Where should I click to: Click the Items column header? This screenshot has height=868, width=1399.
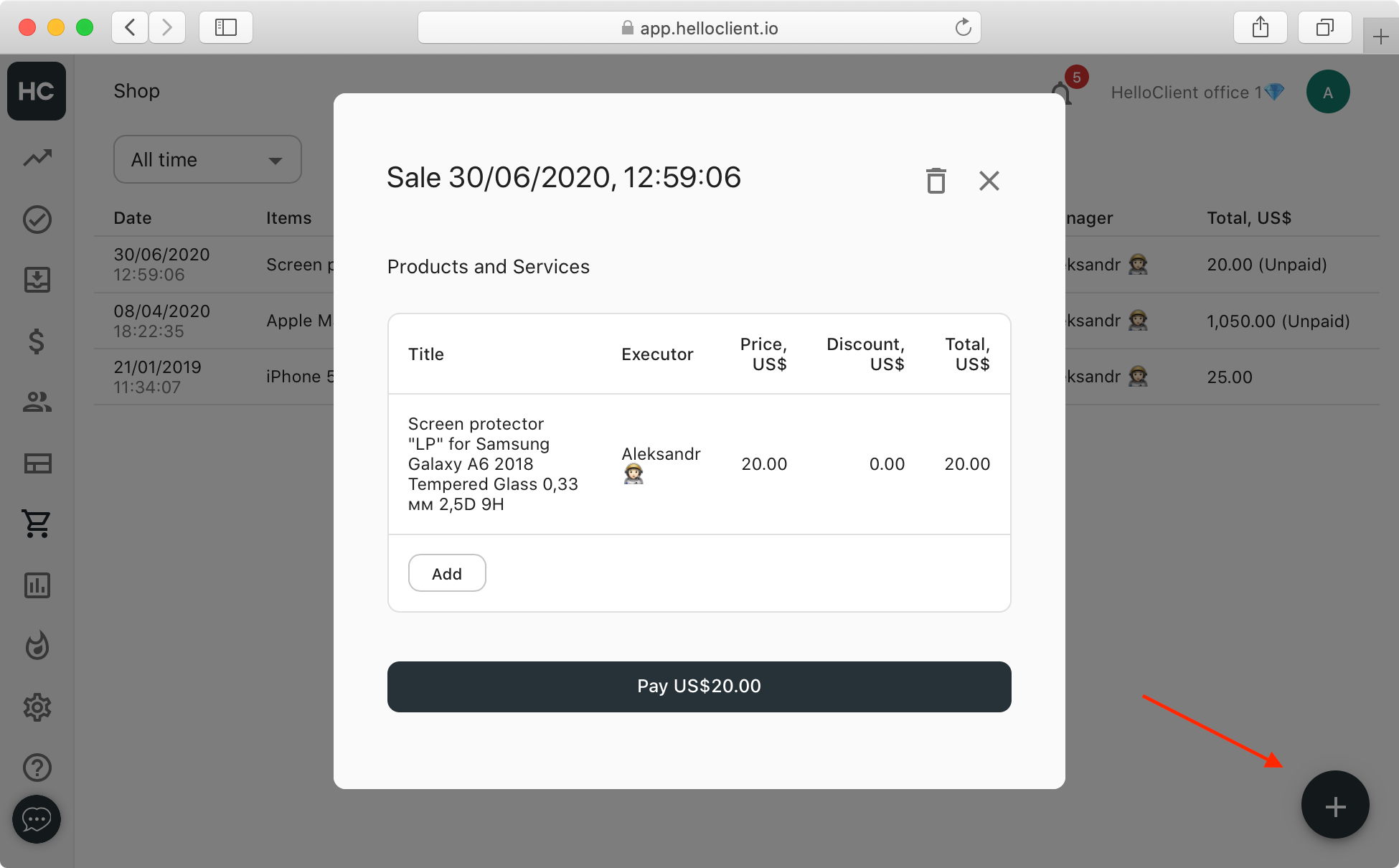(x=288, y=218)
